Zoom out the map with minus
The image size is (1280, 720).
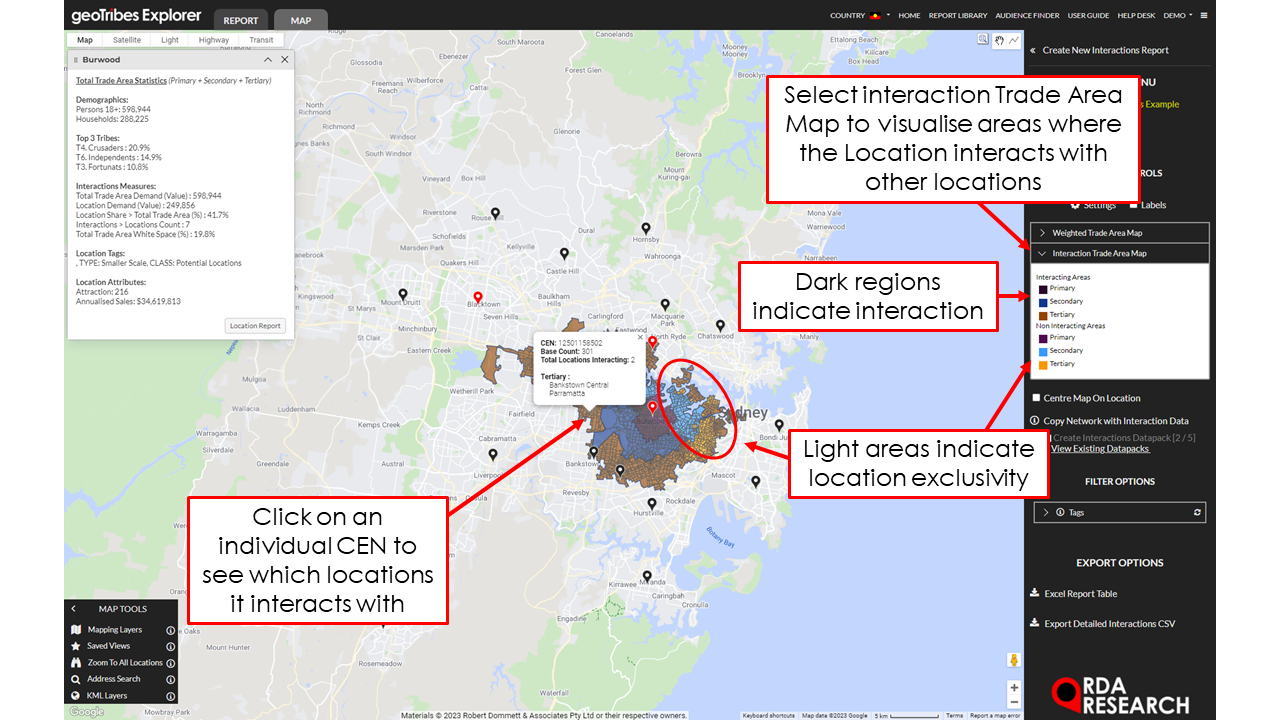point(1014,704)
